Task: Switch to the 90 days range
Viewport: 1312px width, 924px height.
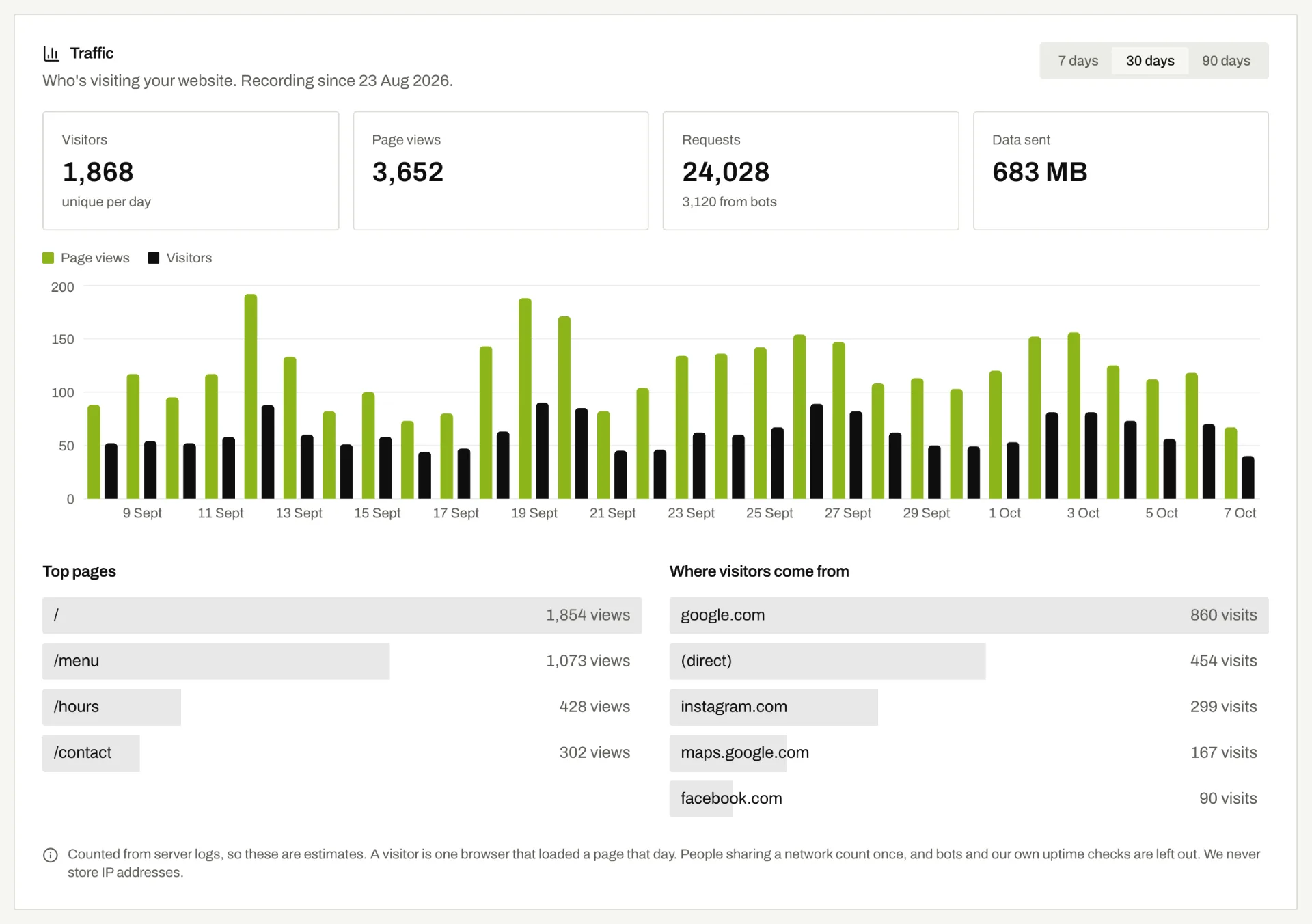Action: [x=1226, y=61]
